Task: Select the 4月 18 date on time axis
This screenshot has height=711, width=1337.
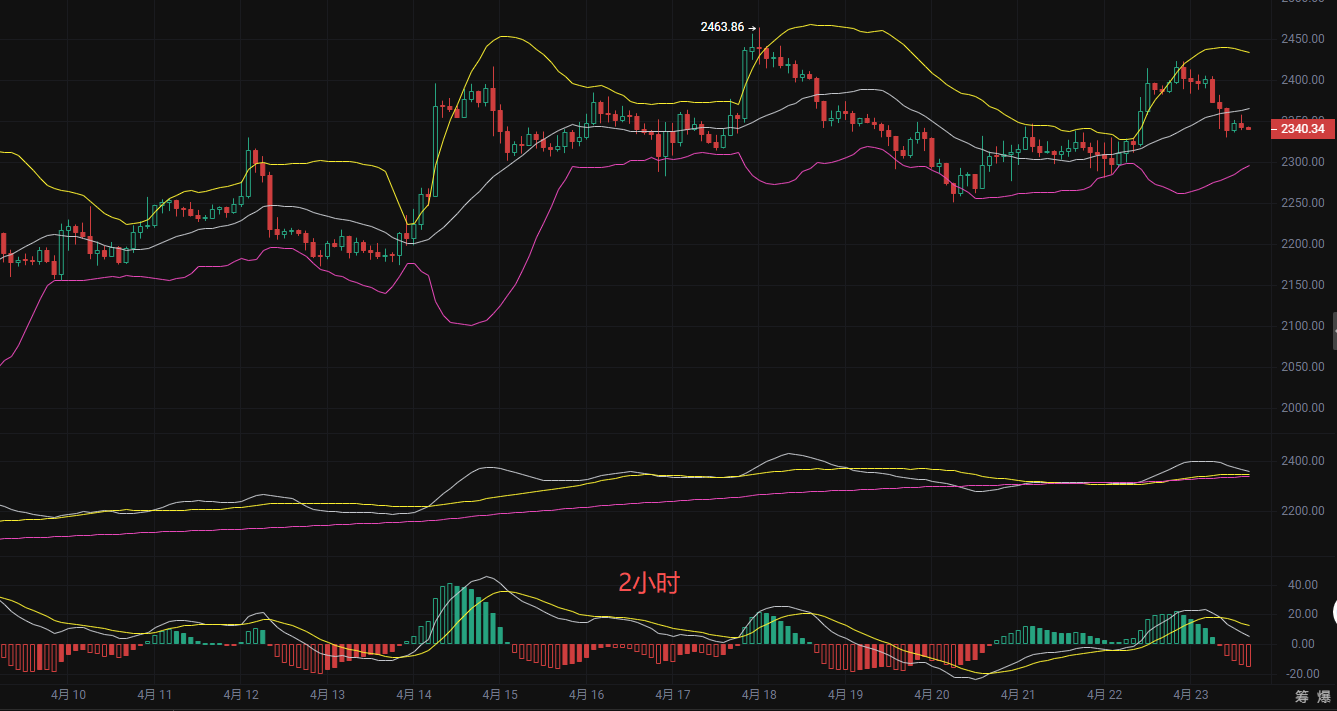Action: point(759,694)
